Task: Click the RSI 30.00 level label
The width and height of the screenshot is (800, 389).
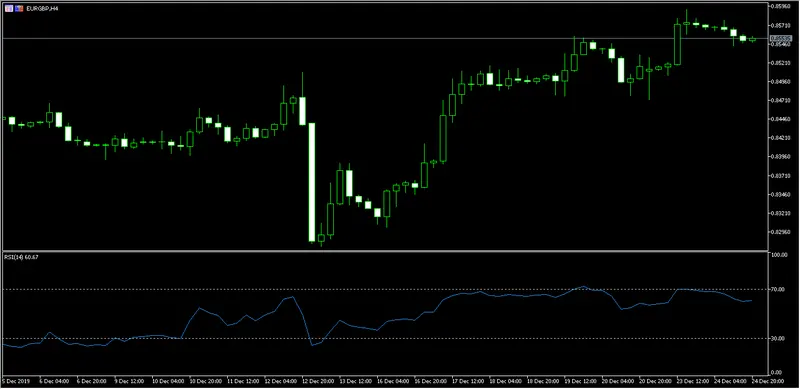Action: click(779, 338)
